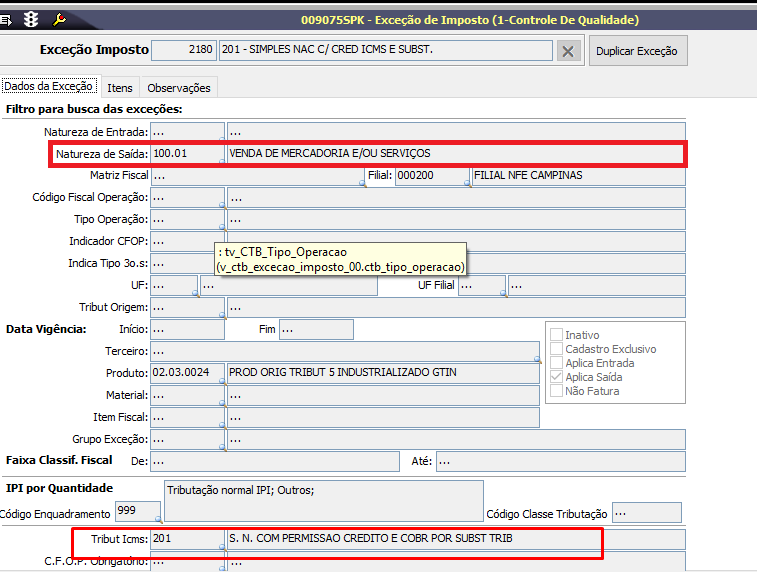Screen dimensions: 757x572
Task: Open the Observações tab
Action: pyautogui.click(x=179, y=88)
